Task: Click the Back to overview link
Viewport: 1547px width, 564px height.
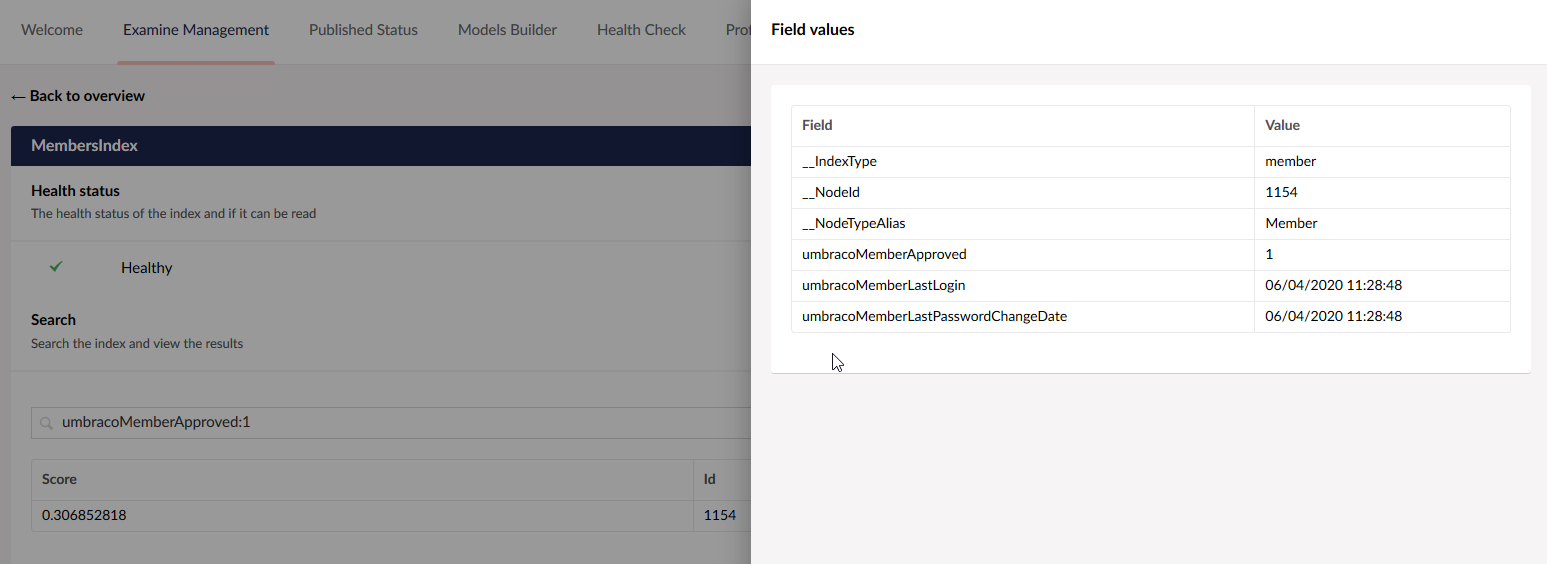Action: (78, 96)
